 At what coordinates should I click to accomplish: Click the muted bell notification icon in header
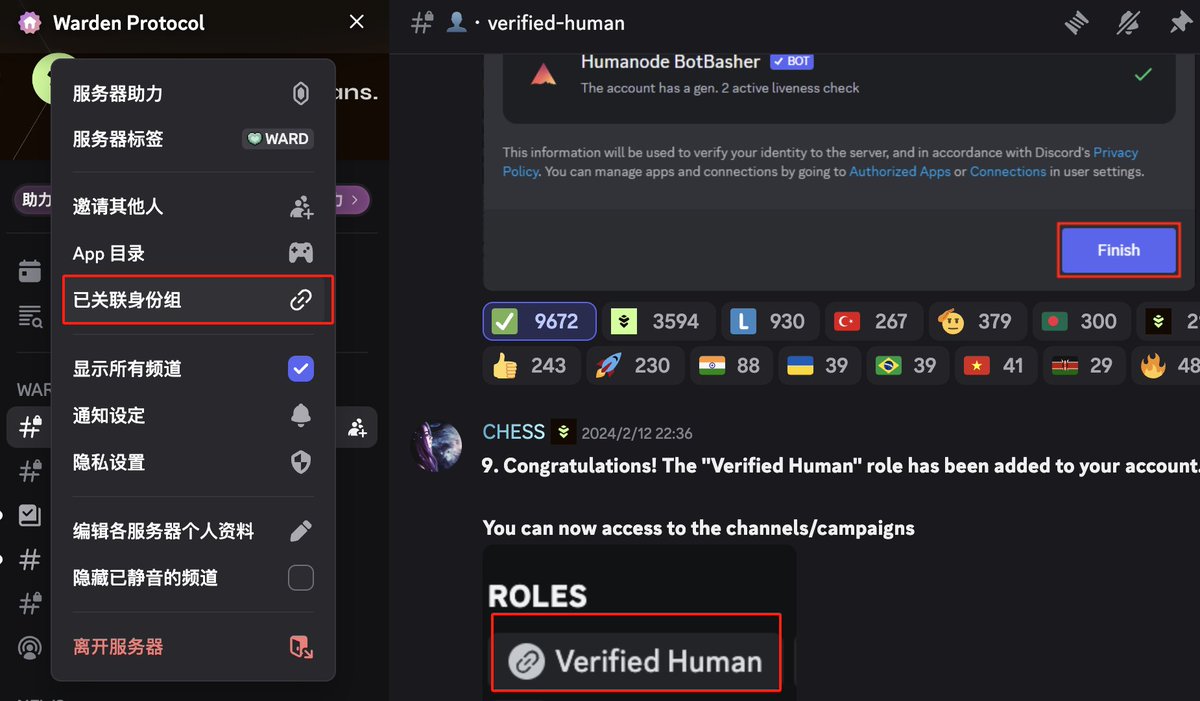coord(1130,23)
